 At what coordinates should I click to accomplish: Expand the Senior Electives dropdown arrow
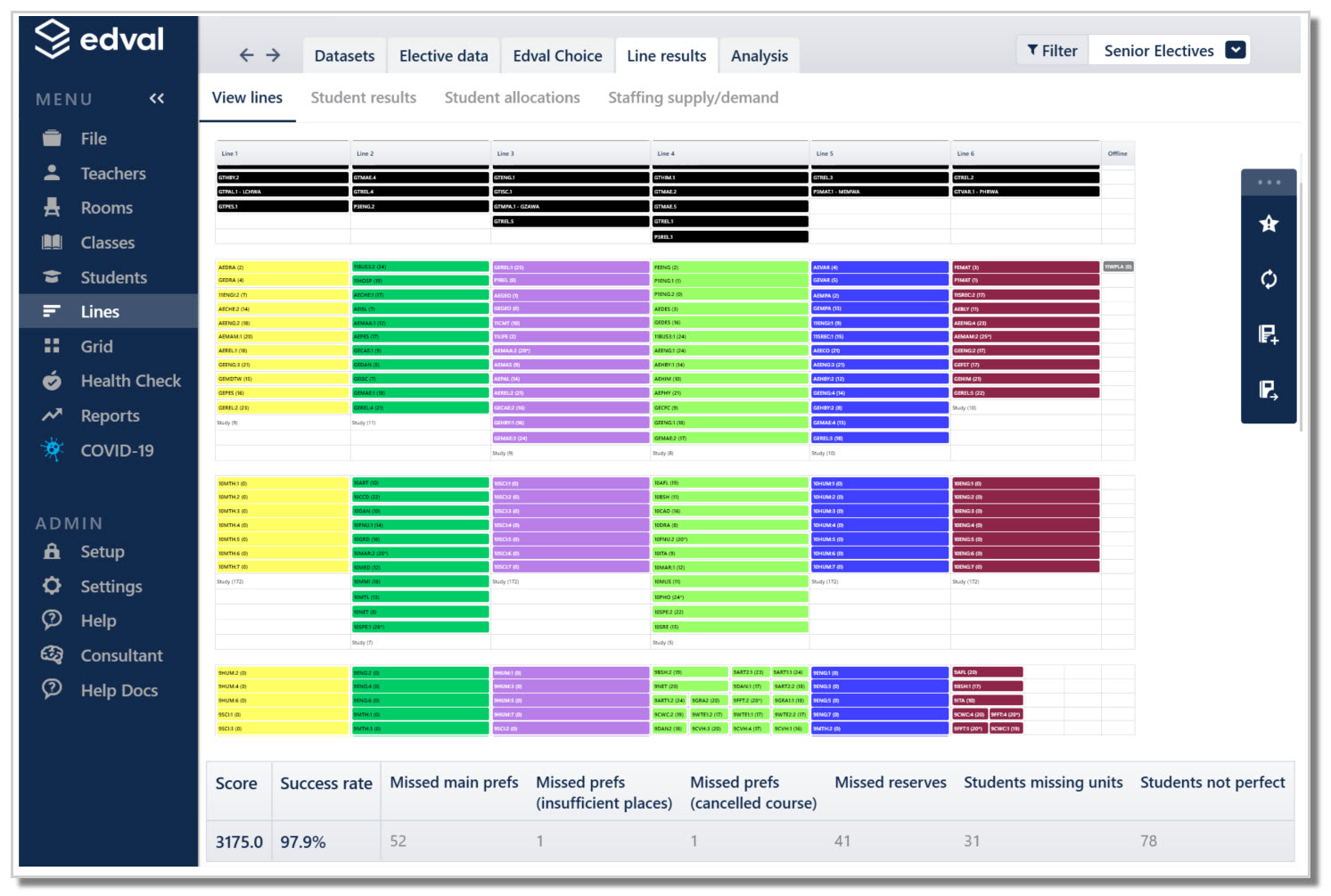pyautogui.click(x=1236, y=50)
